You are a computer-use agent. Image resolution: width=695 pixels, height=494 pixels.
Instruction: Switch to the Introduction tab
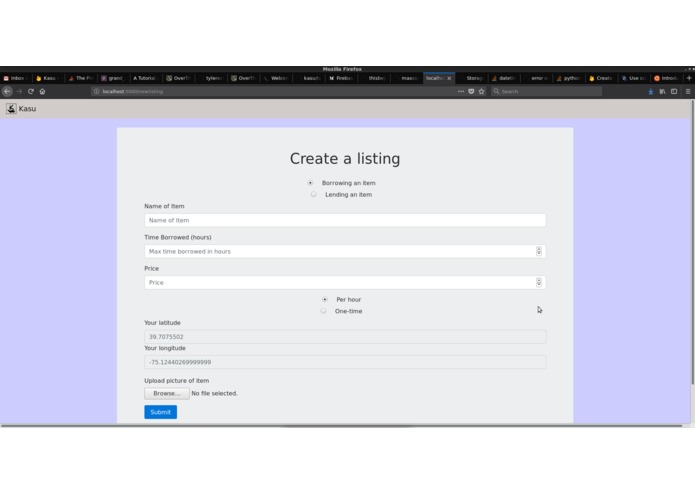[x=666, y=78]
